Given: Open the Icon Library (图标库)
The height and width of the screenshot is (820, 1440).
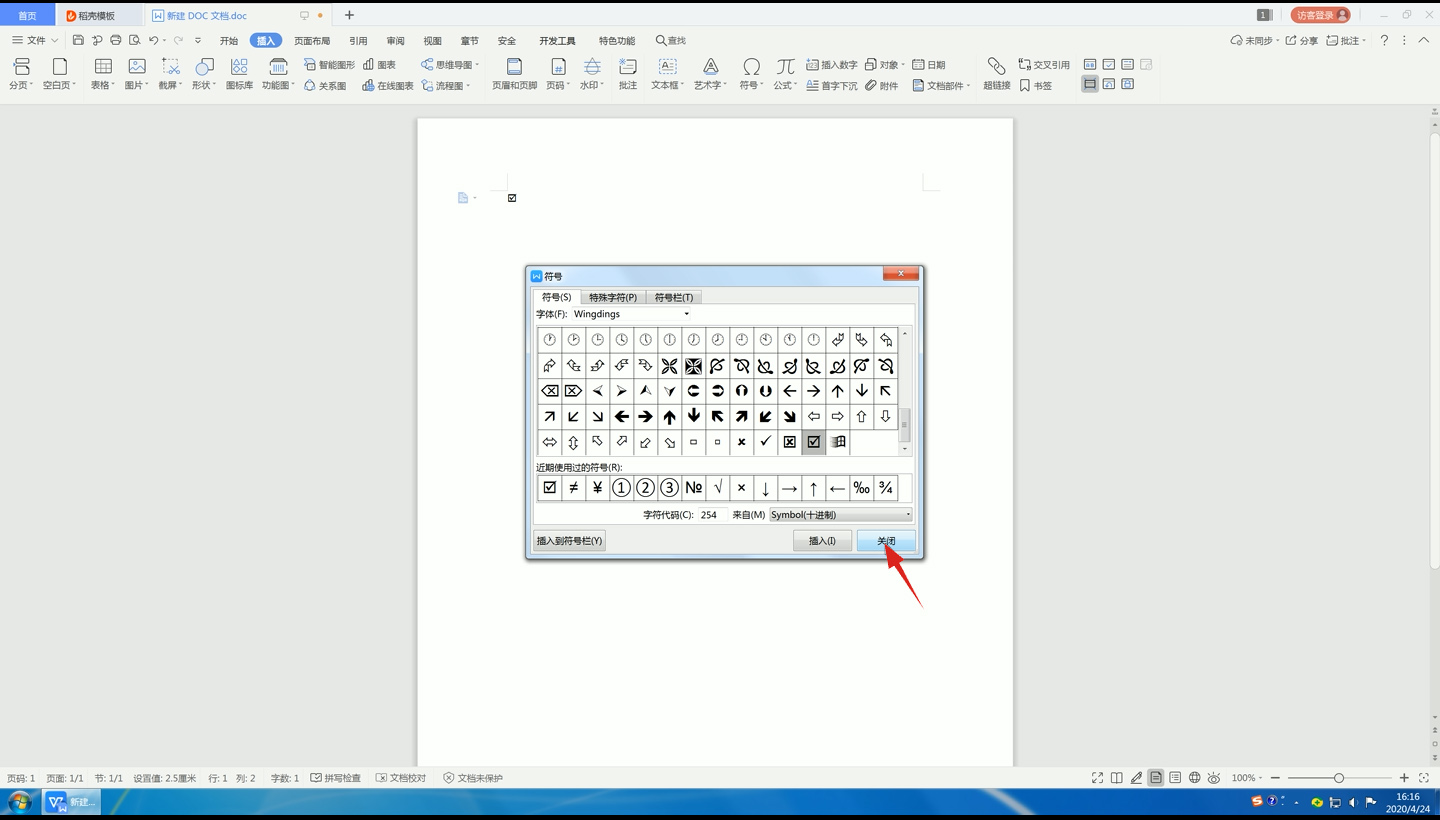Looking at the screenshot, I should point(239,74).
